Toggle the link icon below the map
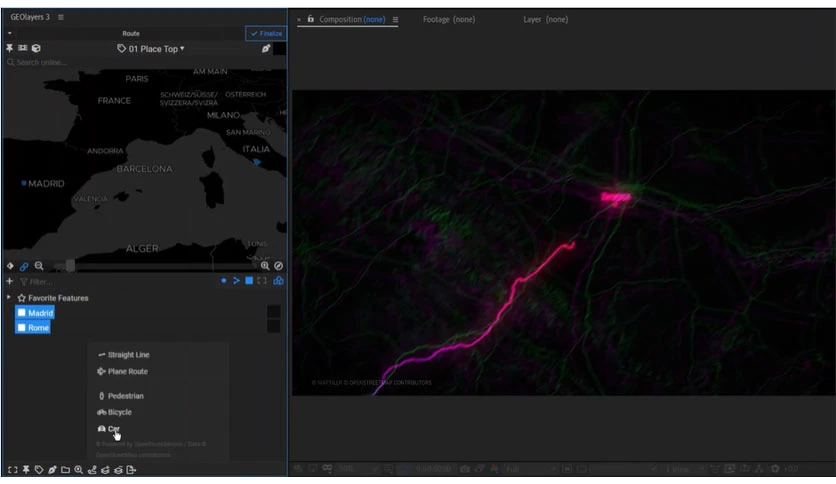This screenshot has height=484, width=836. (24, 266)
